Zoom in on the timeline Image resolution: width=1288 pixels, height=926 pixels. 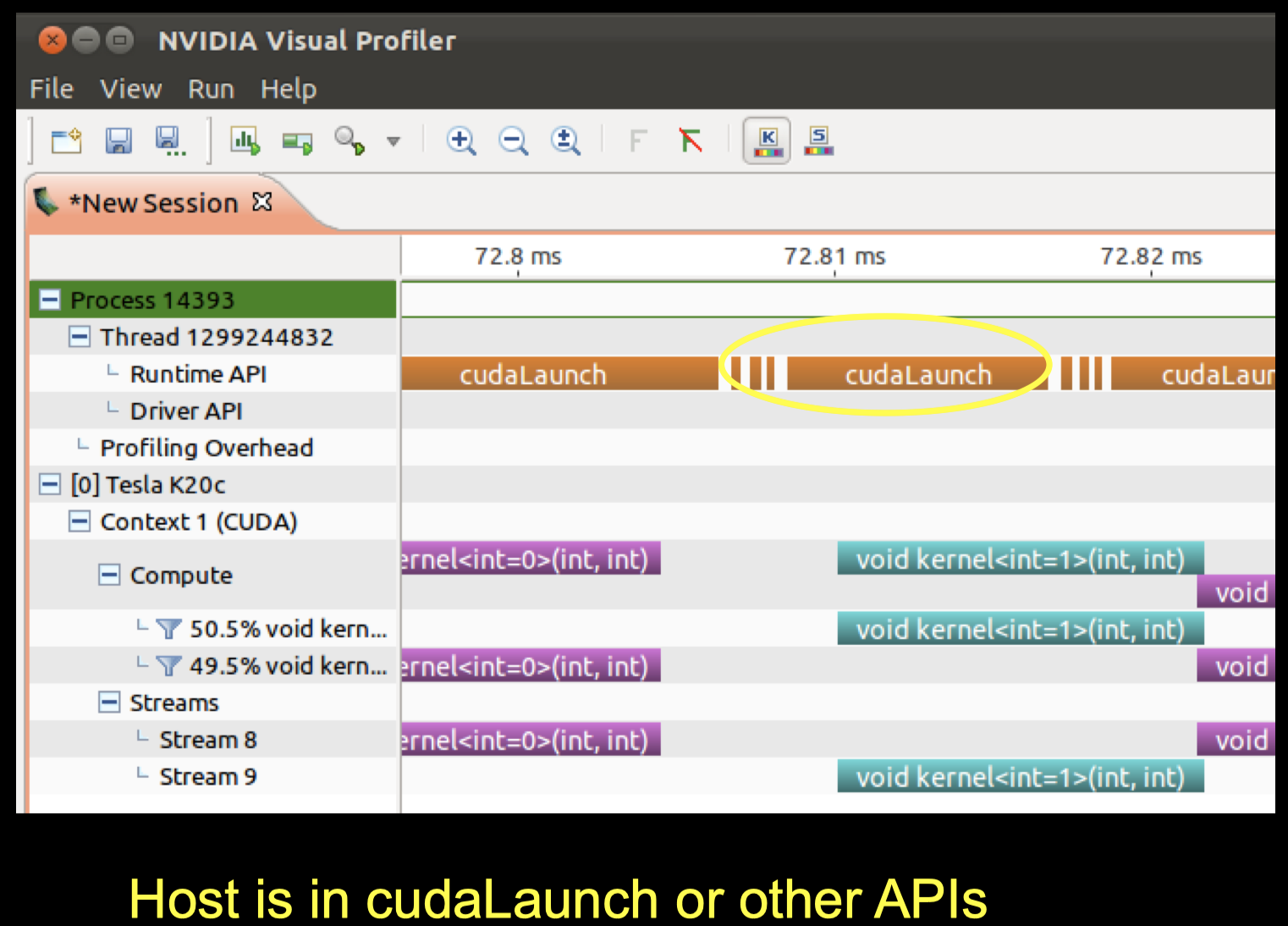pos(461,141)
